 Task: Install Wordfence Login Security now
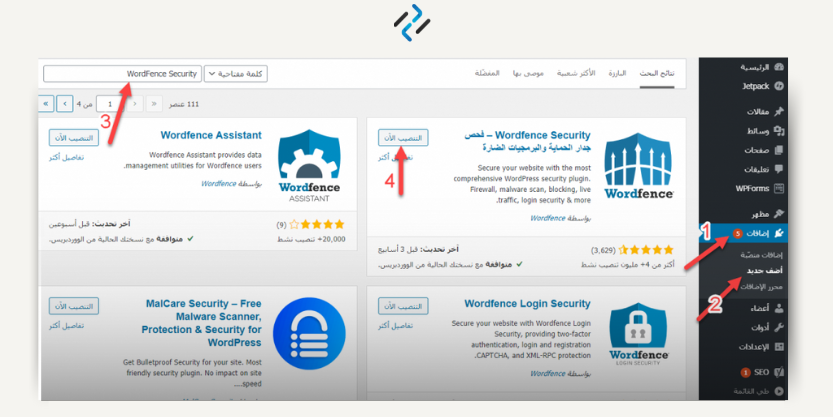click(403, 306)
